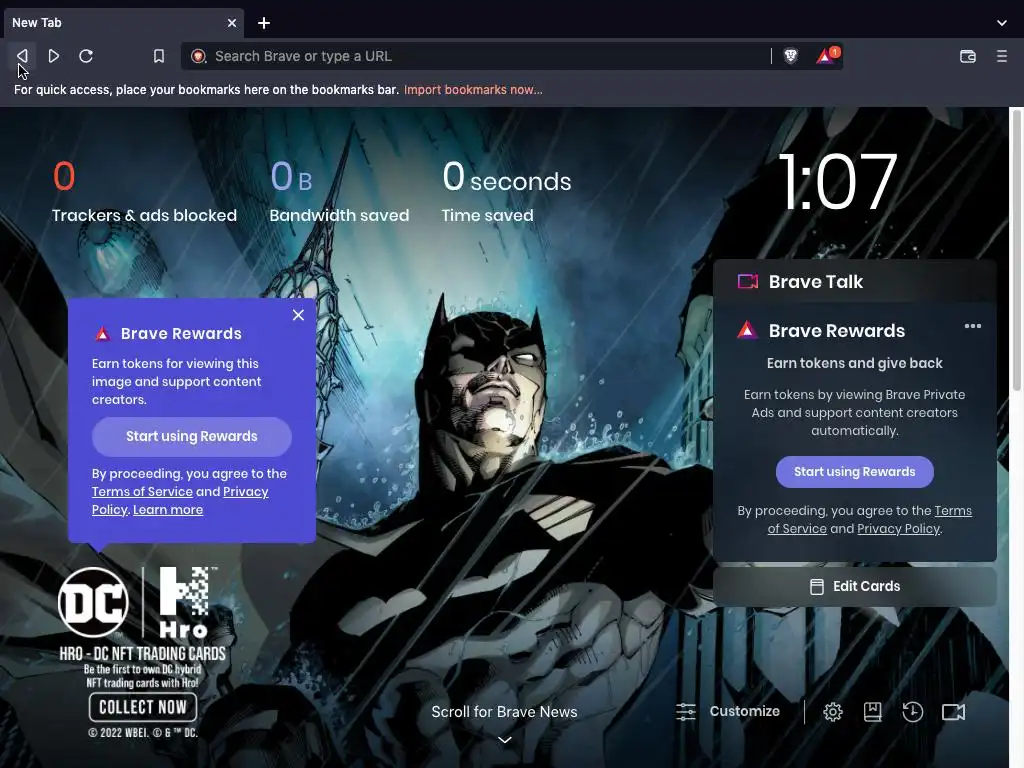The height and width of the screenshot is (768, 1024).
Task: Go forward using the forward arrow
Action: 54,56
